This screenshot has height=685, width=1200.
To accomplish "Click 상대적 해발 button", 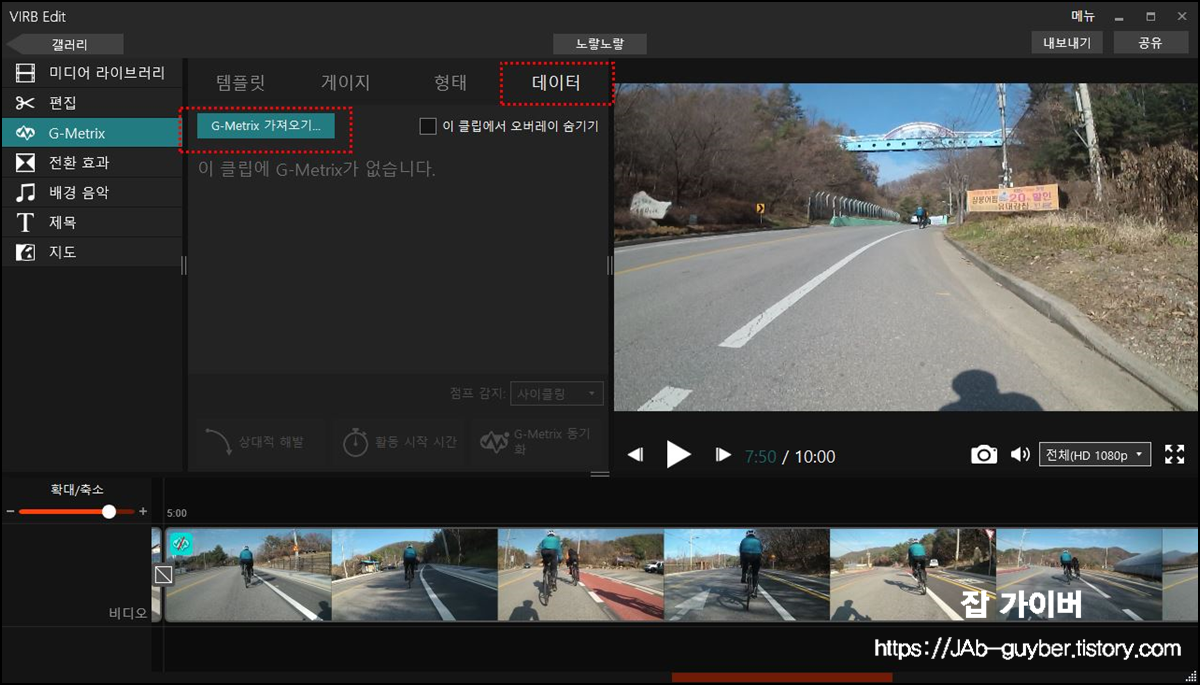I will (x=261, y=442).
